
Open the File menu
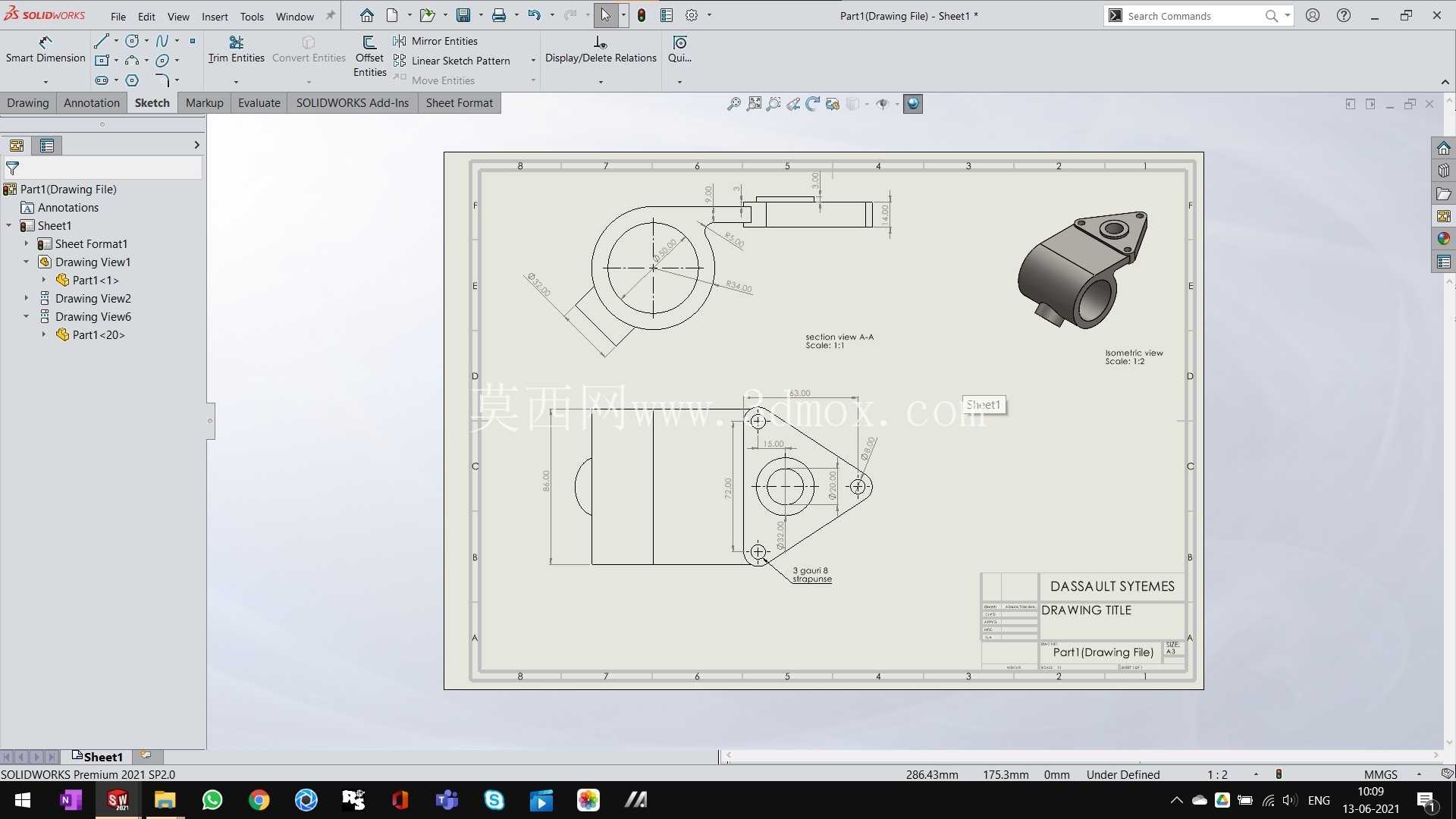point(118,16)
